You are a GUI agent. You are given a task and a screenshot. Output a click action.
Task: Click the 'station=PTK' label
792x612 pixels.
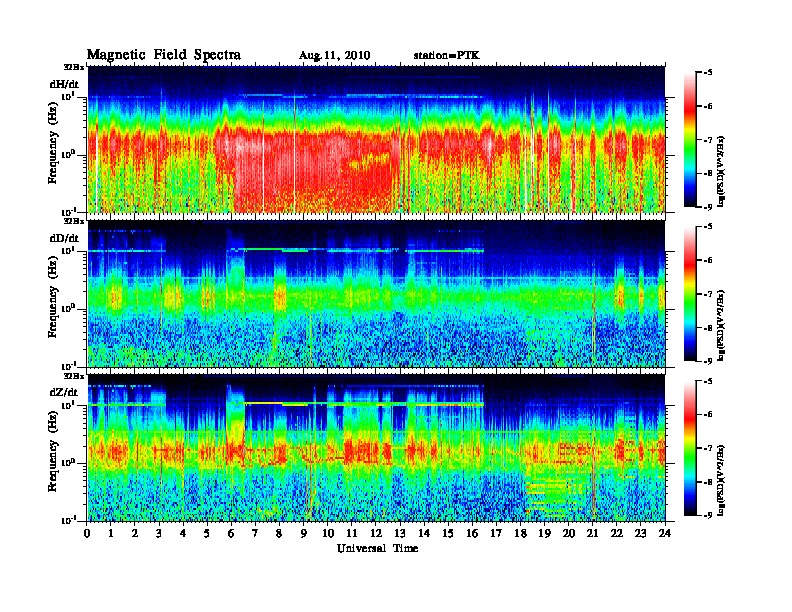click(x=447, y=55)
